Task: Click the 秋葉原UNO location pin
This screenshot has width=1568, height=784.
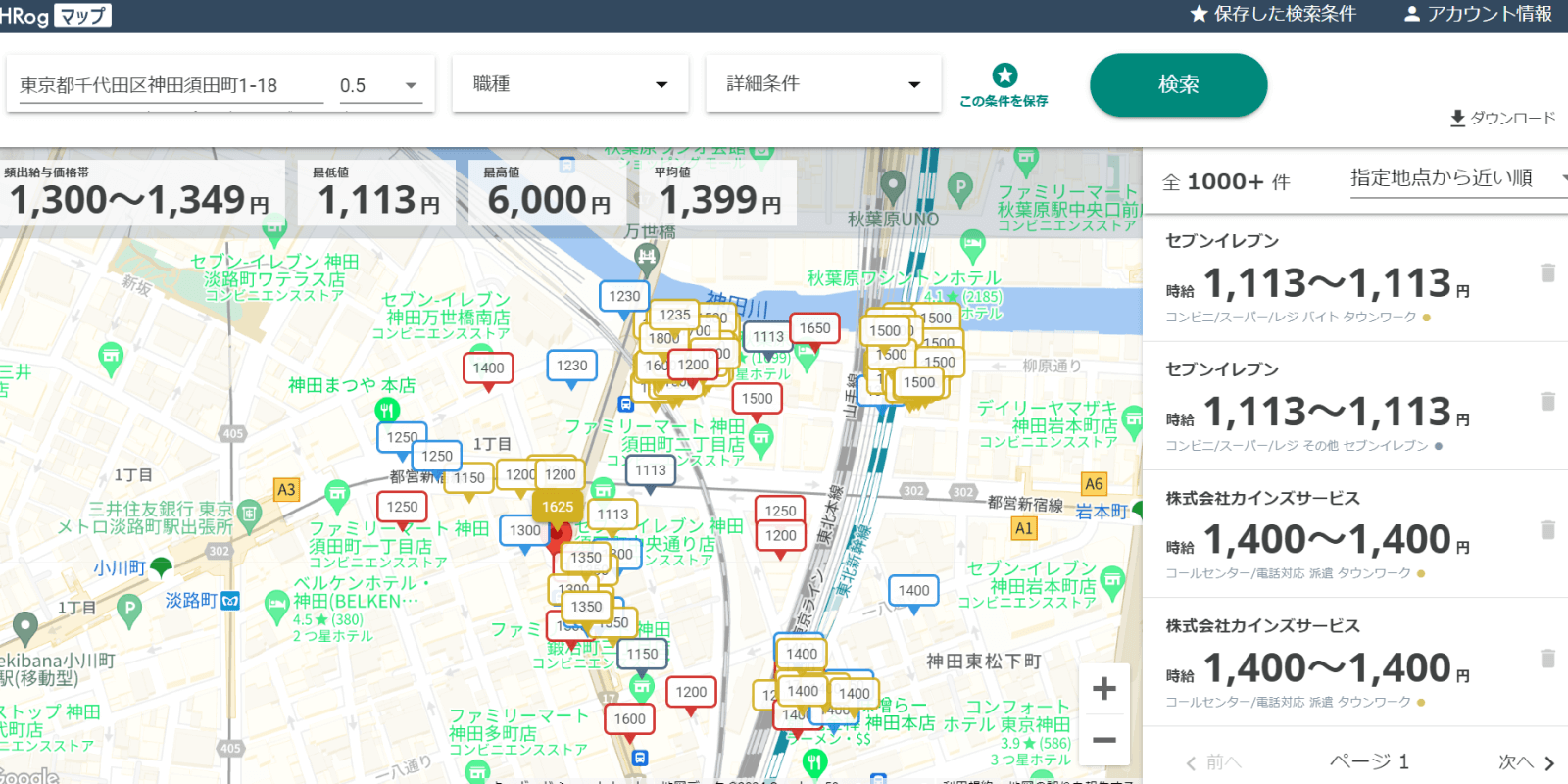Action: click(x=892, y=185)
